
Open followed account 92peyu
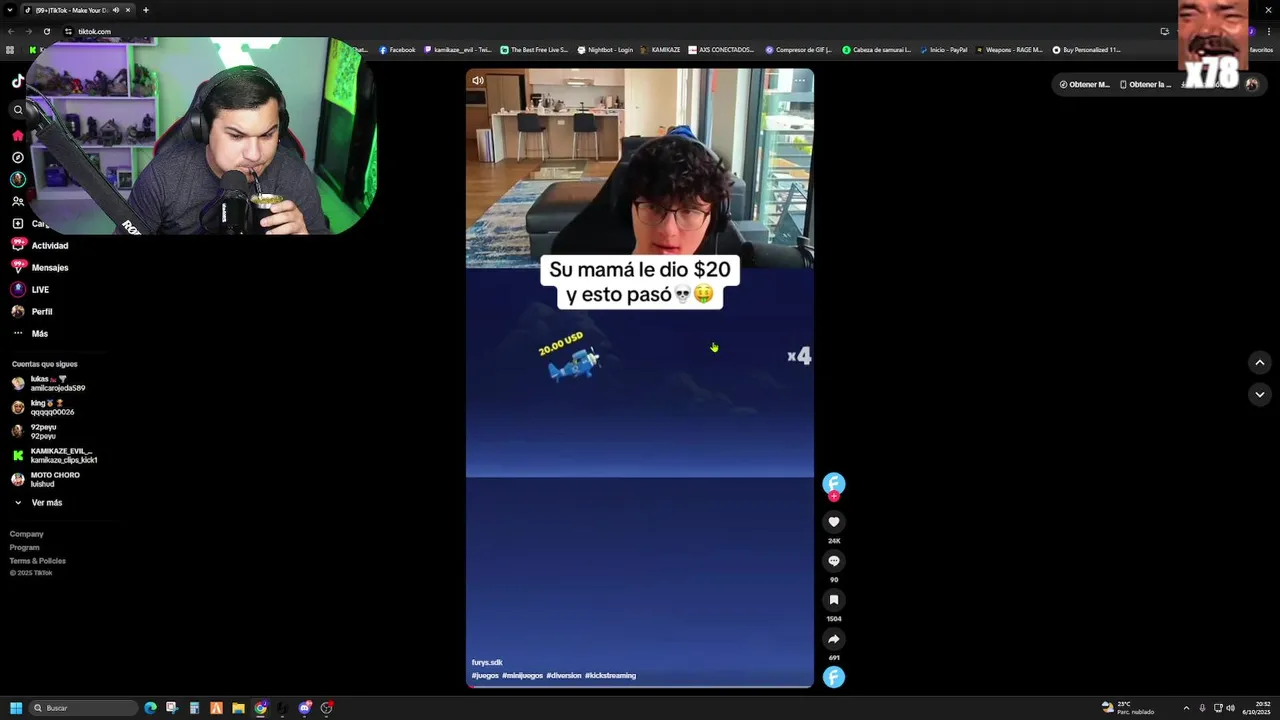(34, 431)
